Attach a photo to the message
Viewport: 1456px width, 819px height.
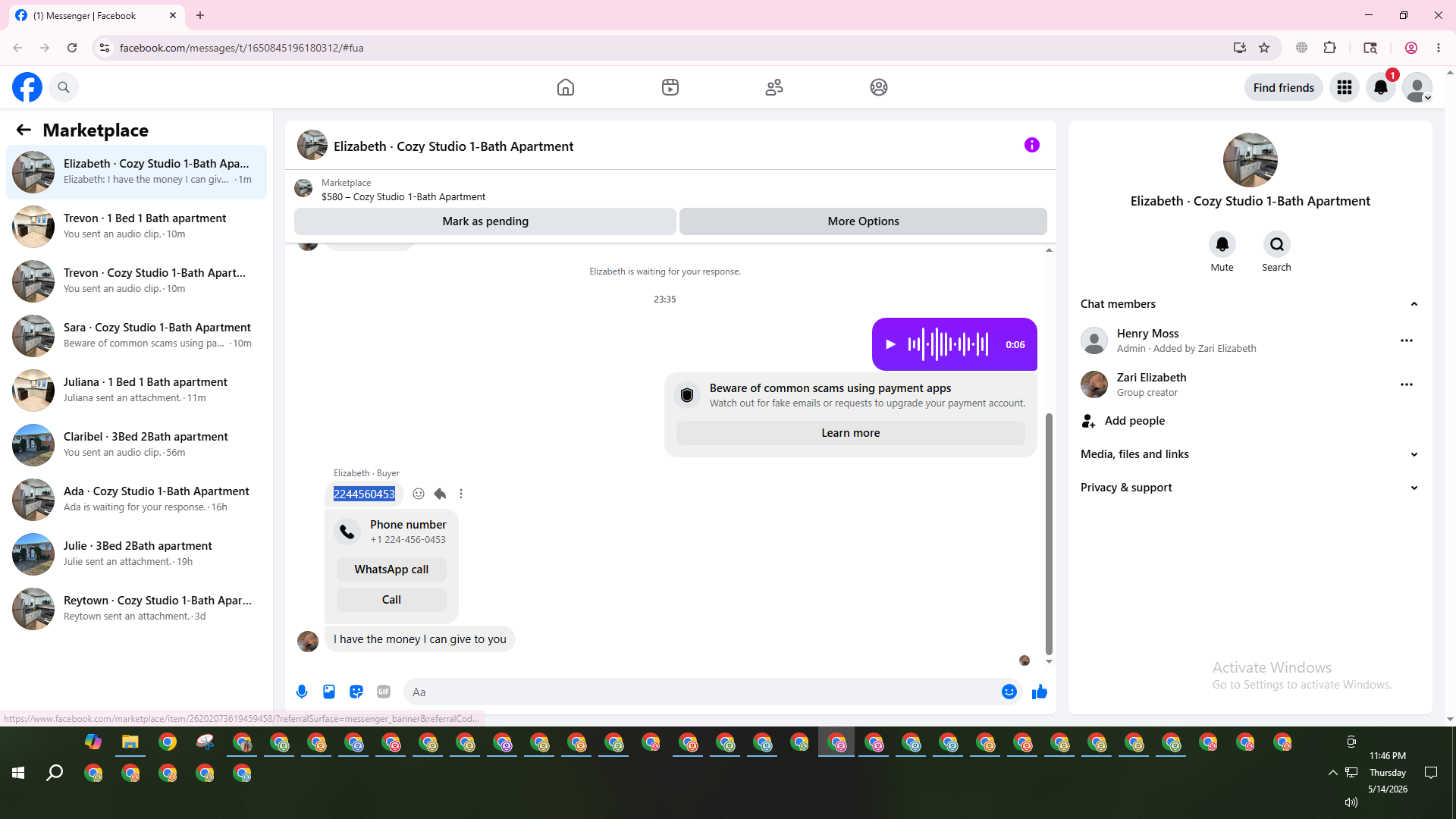[329, 692]
